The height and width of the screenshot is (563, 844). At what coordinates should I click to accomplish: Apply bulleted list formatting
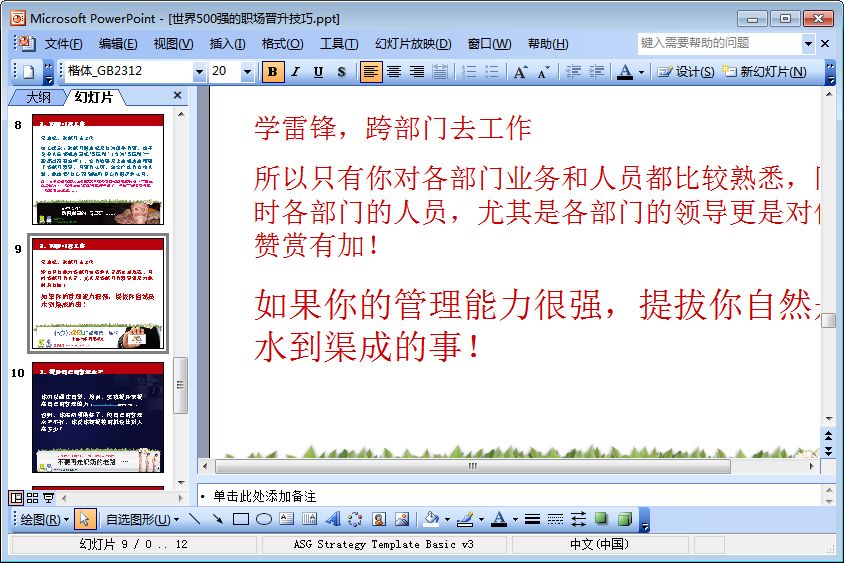point(492,72)
